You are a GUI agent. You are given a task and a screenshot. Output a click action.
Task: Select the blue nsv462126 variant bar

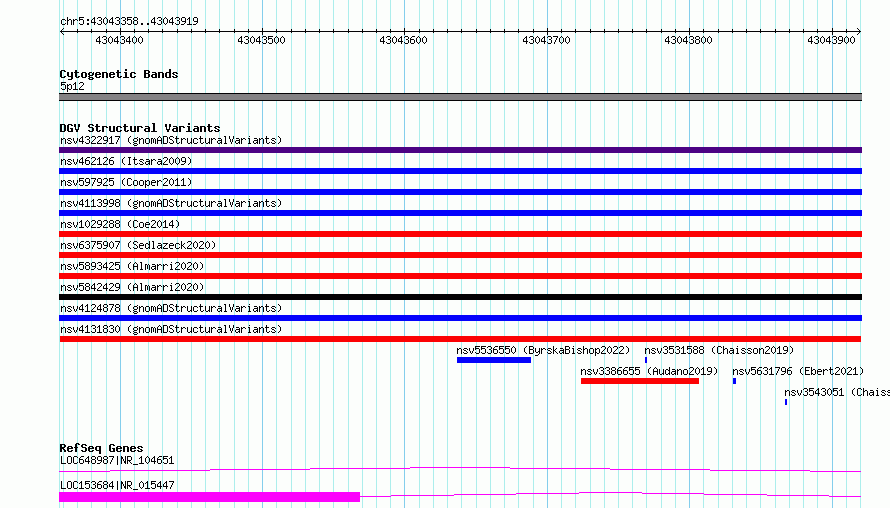click(460, 171)
